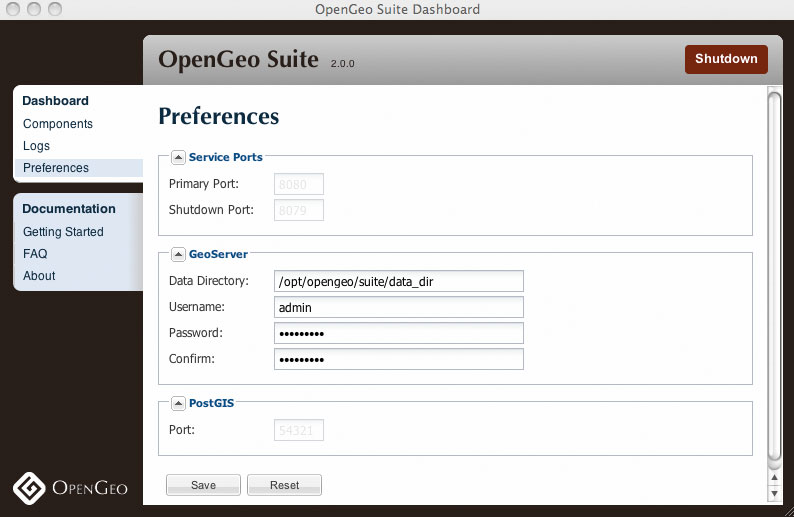Click the Dashboard heading in sidebar

pos(56,101)
